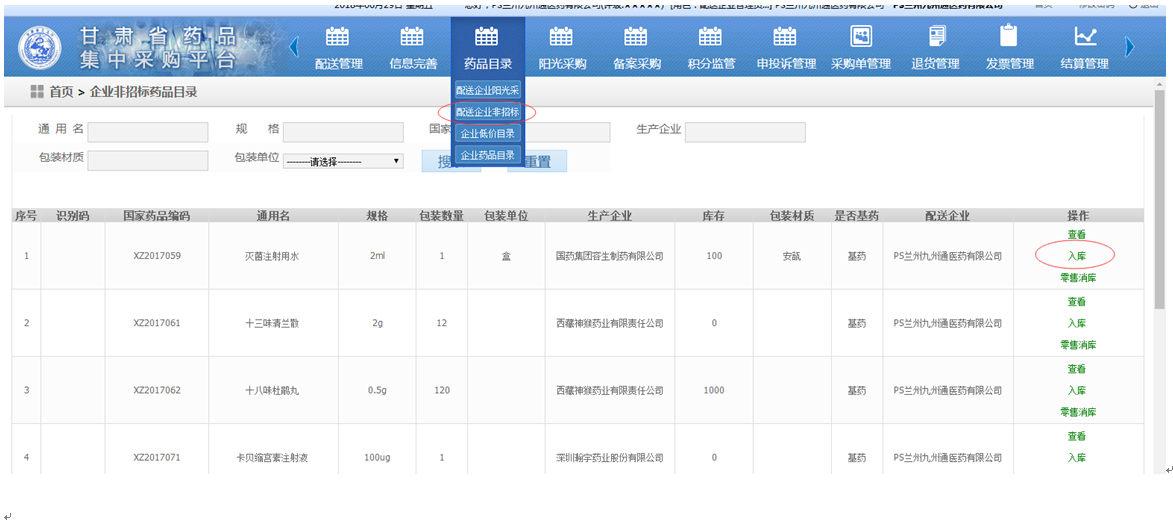The image size is (1173, 520).
Task: Click the 通用名 column header
Action: click(x=273, y=215)
